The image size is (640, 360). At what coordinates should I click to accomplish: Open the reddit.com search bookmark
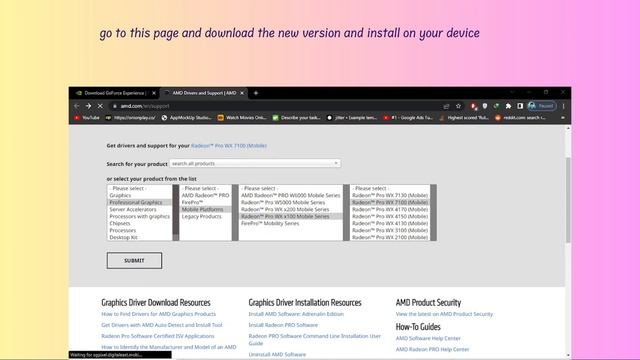pos(520,118)
